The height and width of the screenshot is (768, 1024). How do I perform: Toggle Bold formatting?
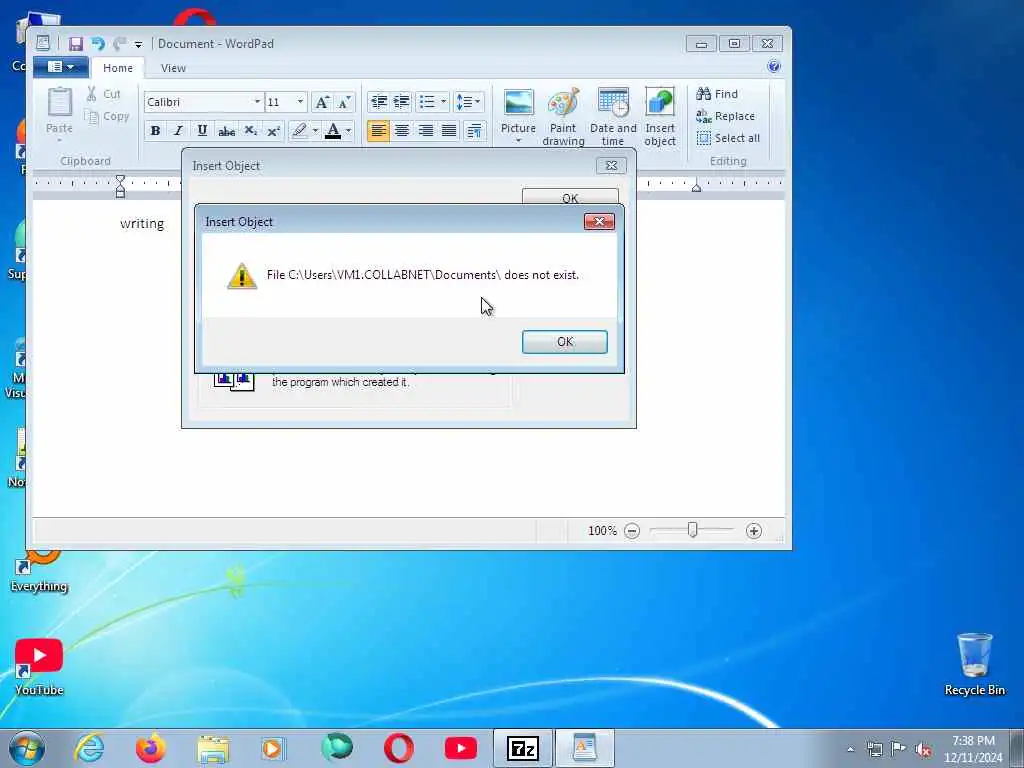point(155,131)
